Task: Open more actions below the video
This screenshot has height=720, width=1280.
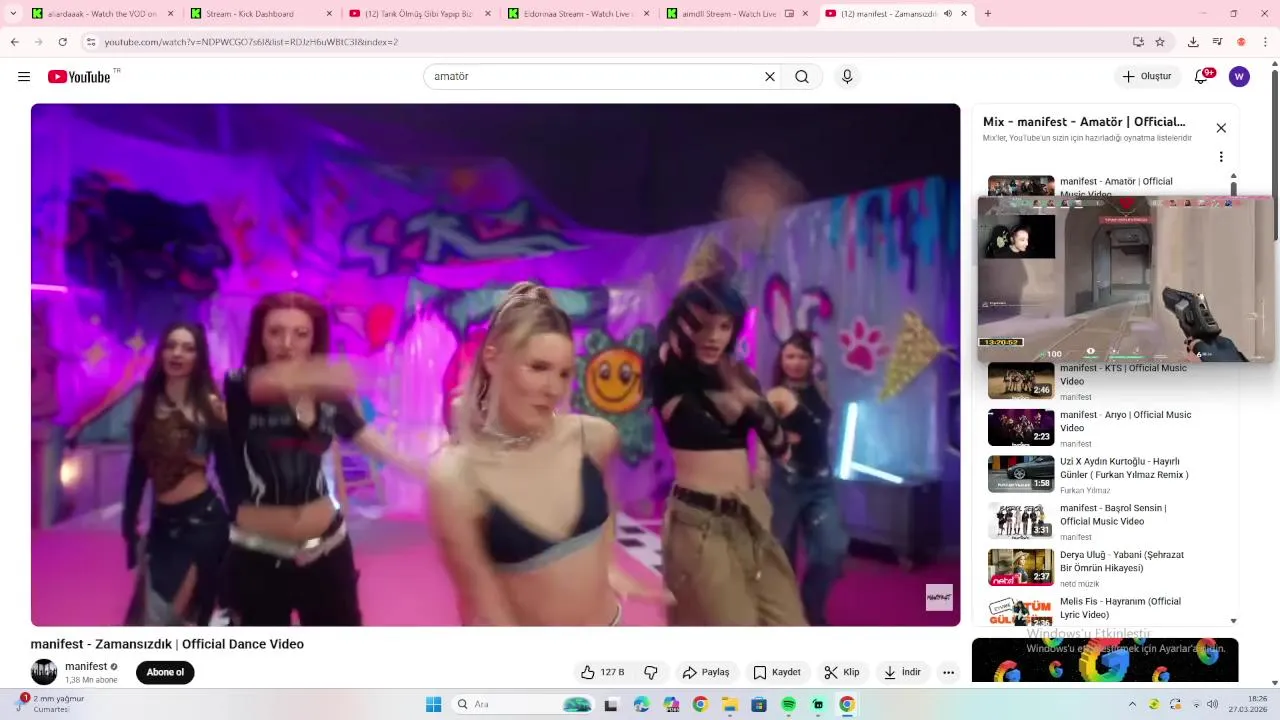Action: point(948,672)
